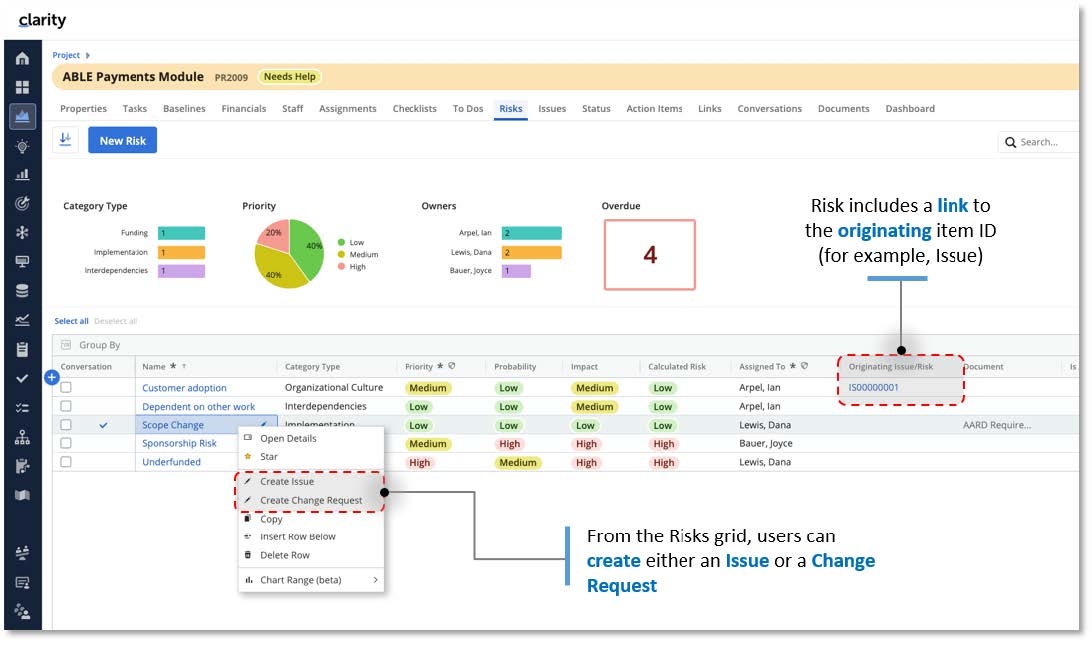Open the checkmark icon in sidebar
Viewport: 1092px width, 647px height.
coord(22,378)
